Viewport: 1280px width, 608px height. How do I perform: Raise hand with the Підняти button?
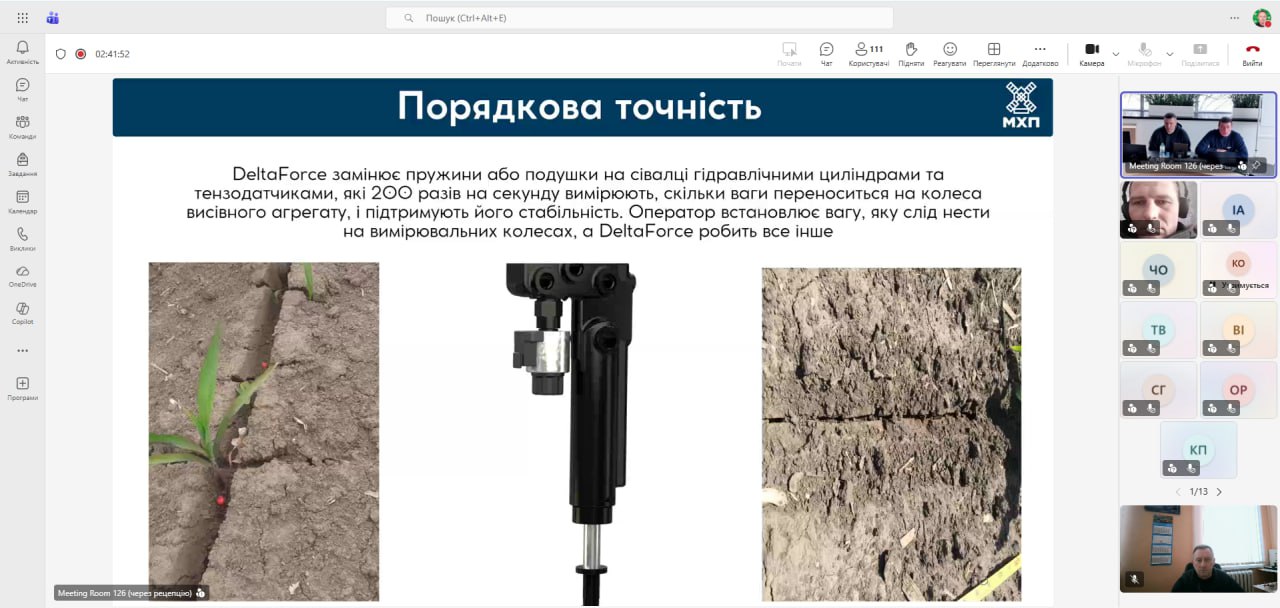click(x=911, y=53)
